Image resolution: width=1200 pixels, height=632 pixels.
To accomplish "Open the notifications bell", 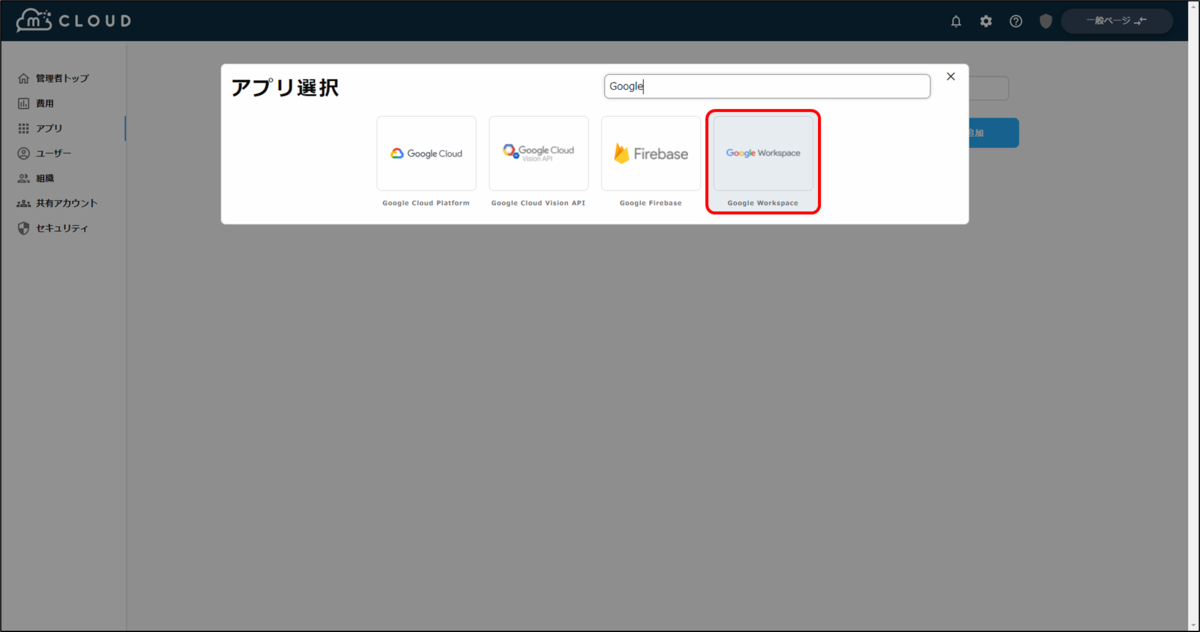I will [x=956, y=21].
